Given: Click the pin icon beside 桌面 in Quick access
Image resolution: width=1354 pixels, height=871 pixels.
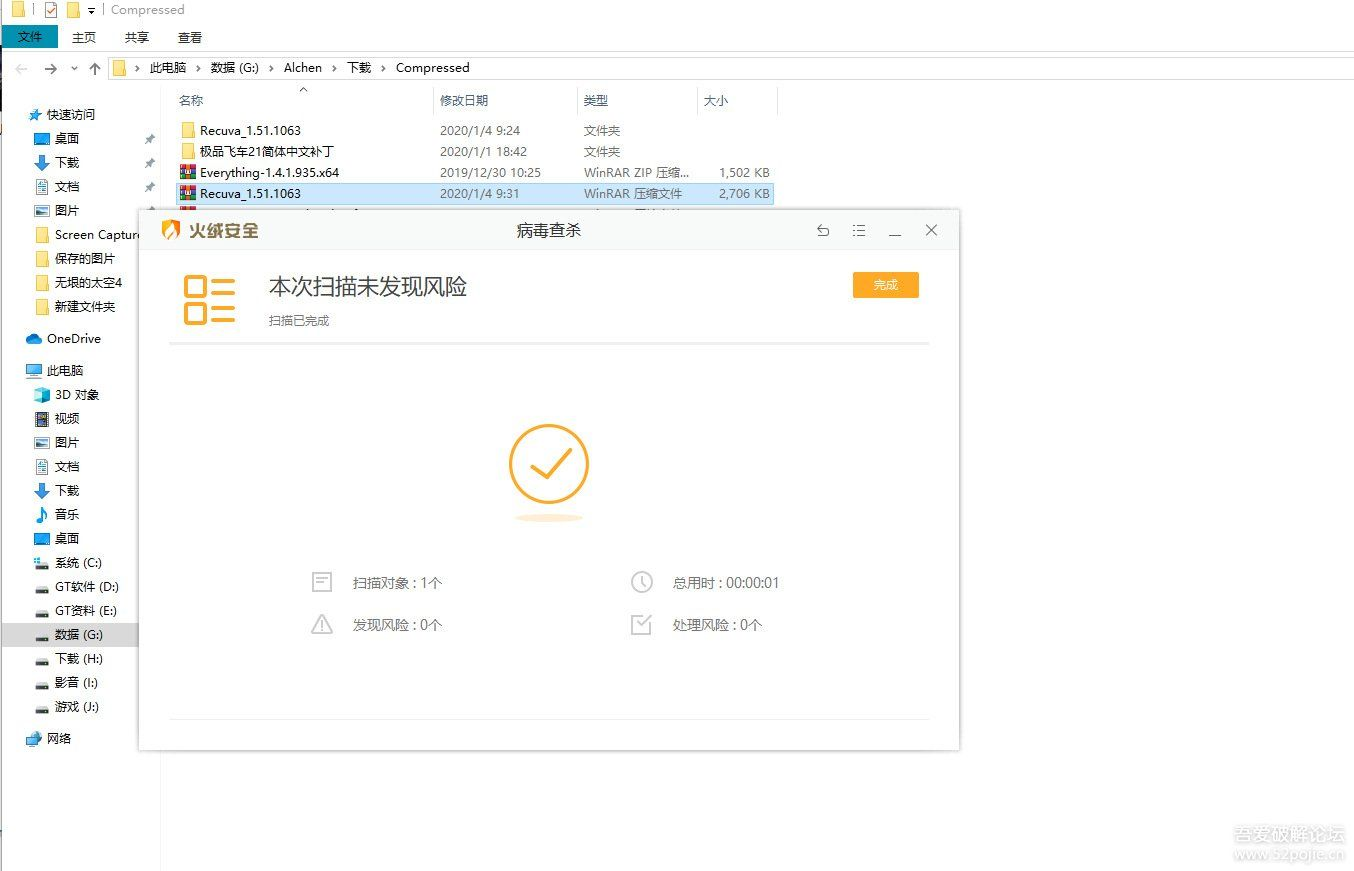Looking at the screenshot, I should pyautogui.click(x=150, y=139).
